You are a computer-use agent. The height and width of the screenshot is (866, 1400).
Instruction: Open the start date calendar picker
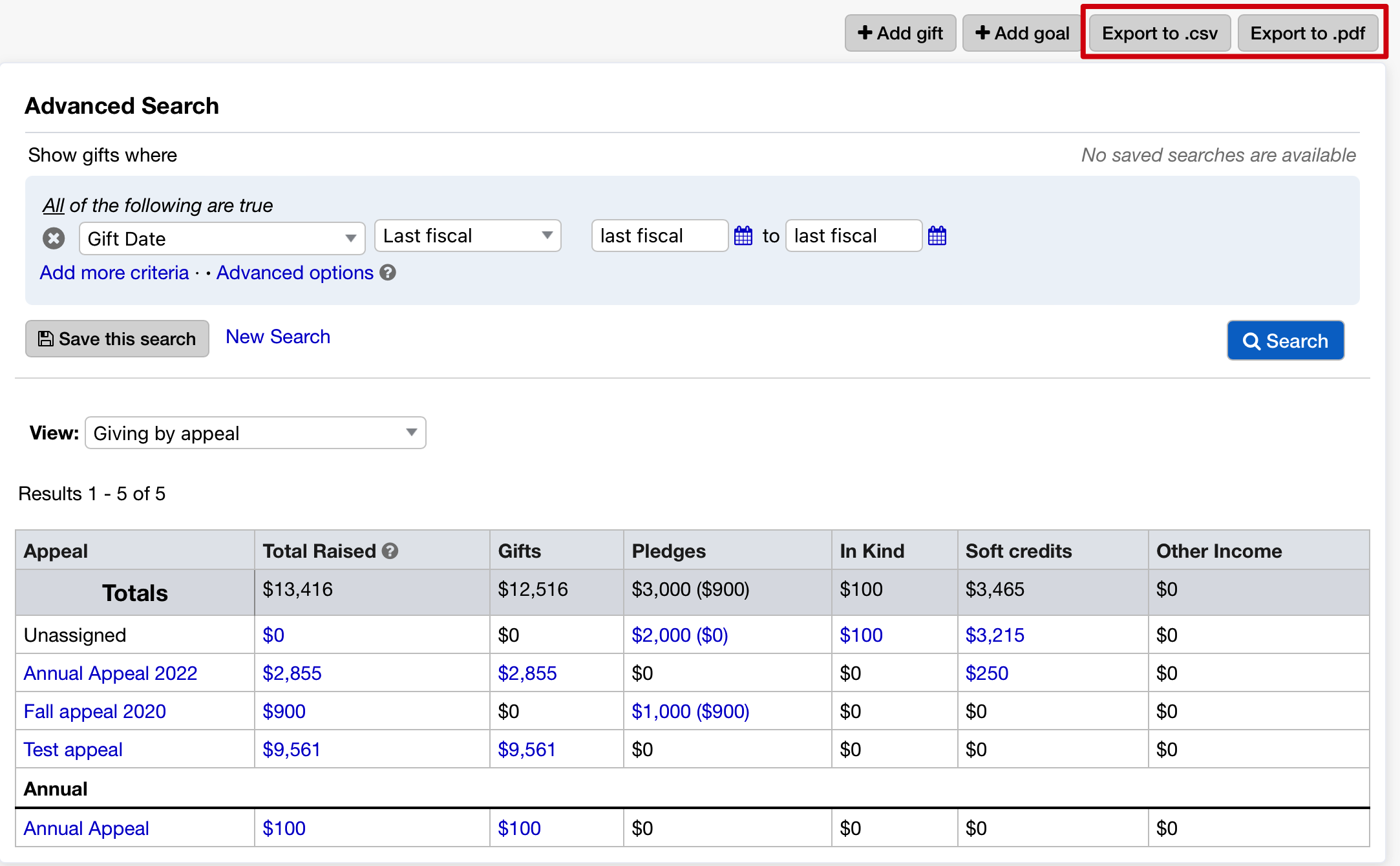(744, 236)
